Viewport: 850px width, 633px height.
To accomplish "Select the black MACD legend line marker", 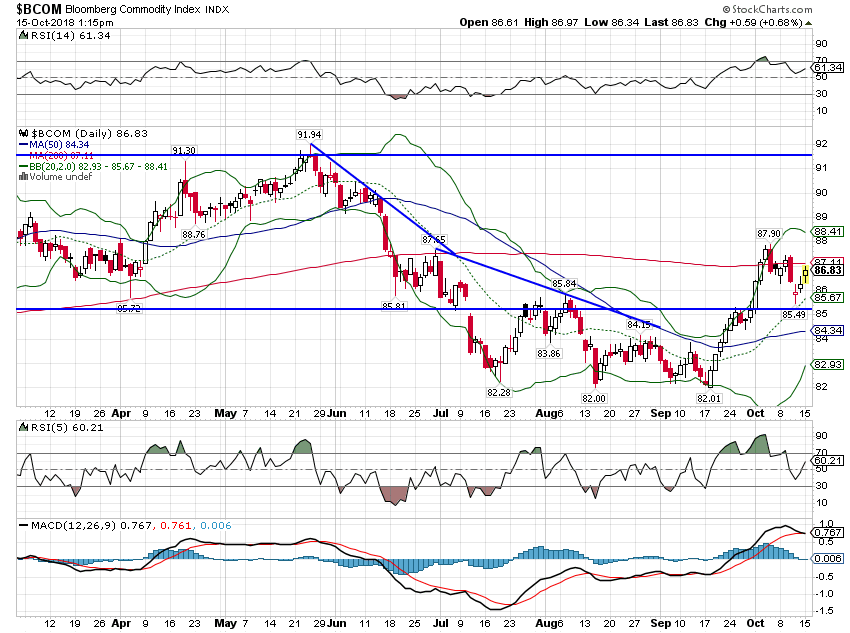I will click(23, 525).
